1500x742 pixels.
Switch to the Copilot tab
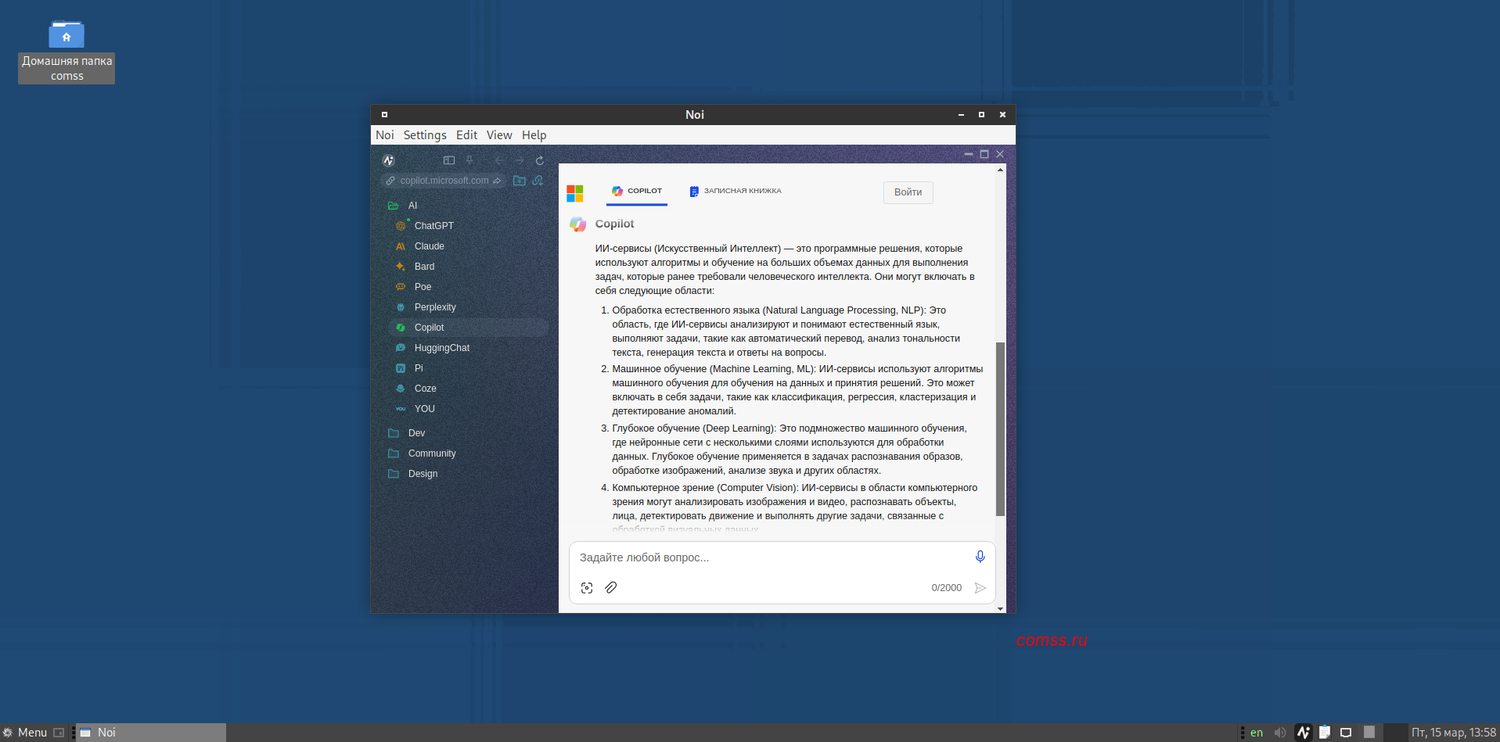[x=637, y=191]
